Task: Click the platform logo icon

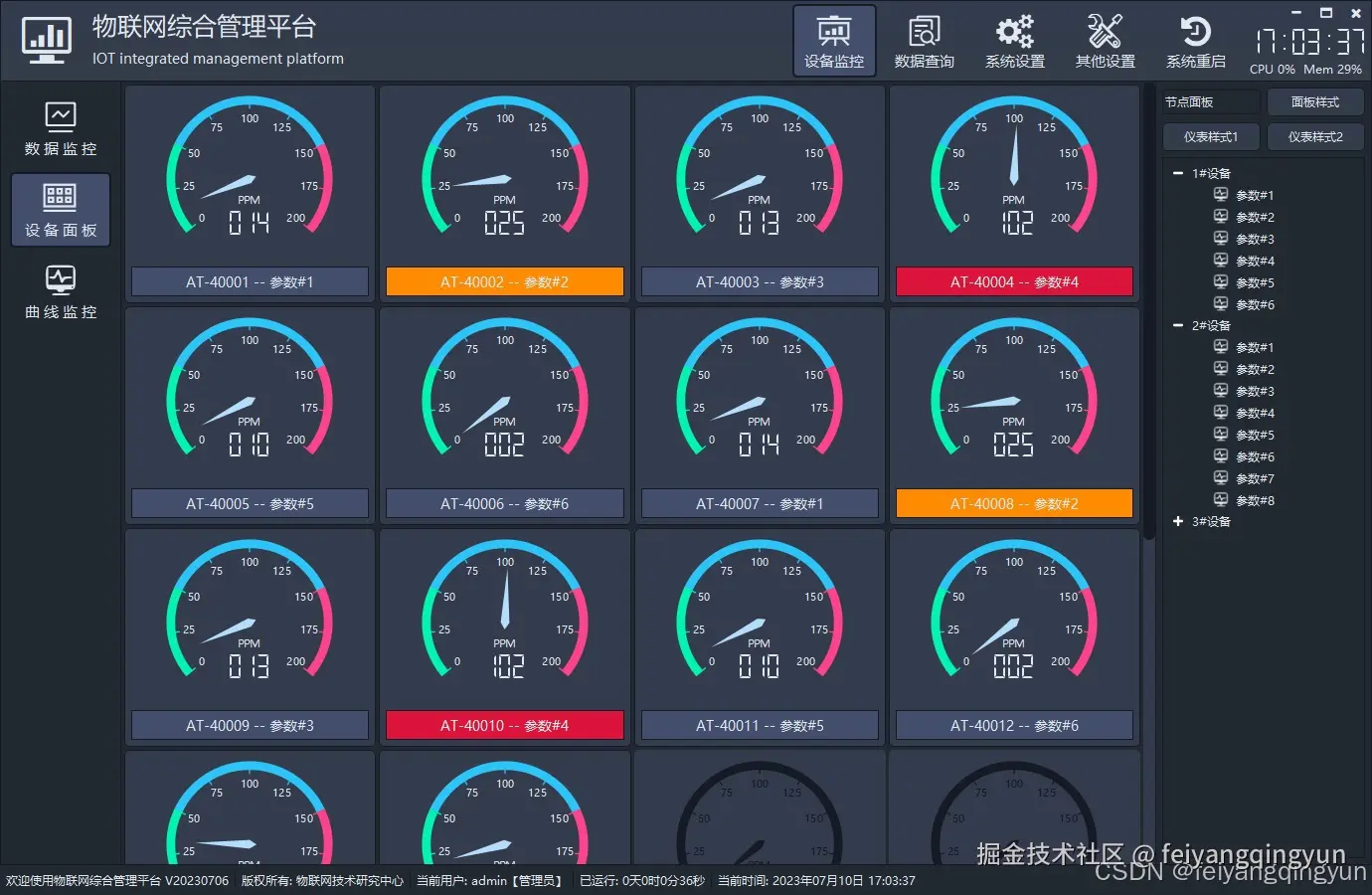Action: (47, 41)
